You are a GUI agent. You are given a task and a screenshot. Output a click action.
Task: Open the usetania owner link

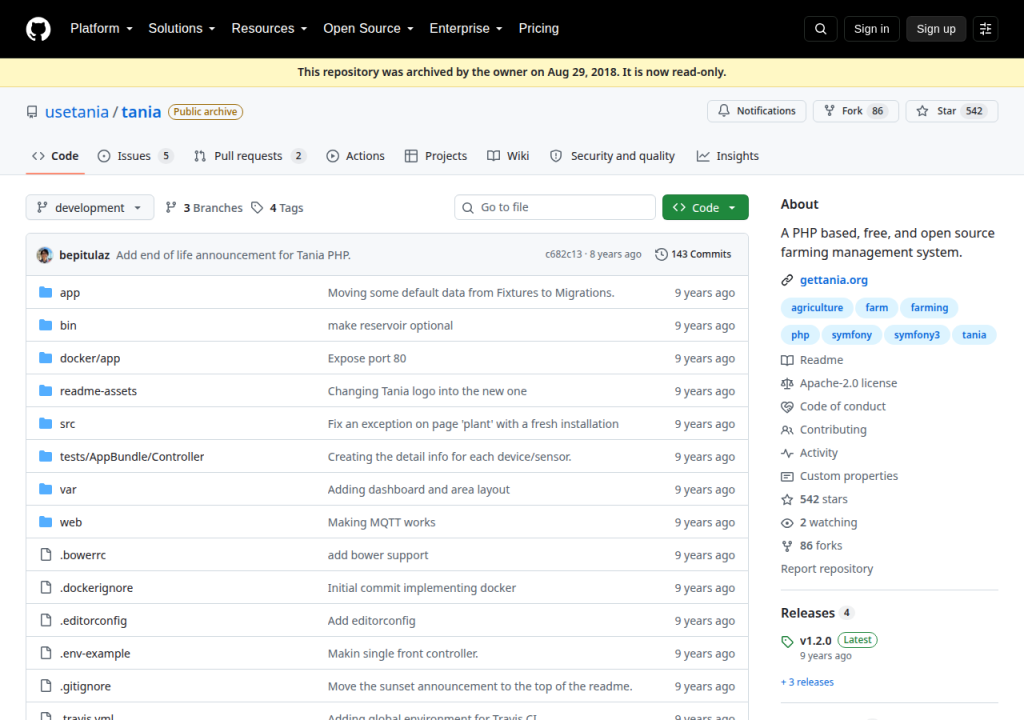click(76, 112)
